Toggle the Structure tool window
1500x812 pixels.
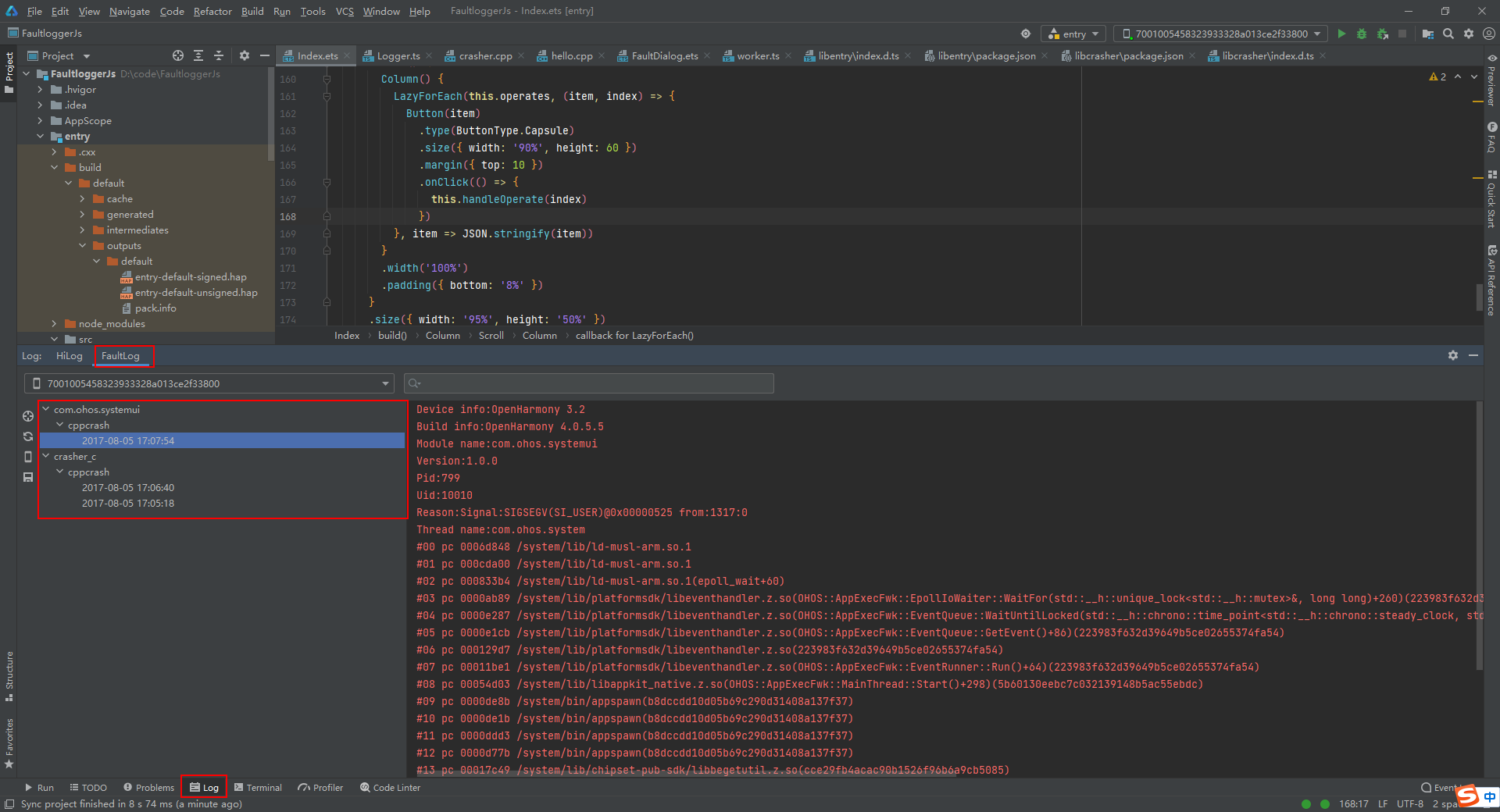(x=9, y=675)
